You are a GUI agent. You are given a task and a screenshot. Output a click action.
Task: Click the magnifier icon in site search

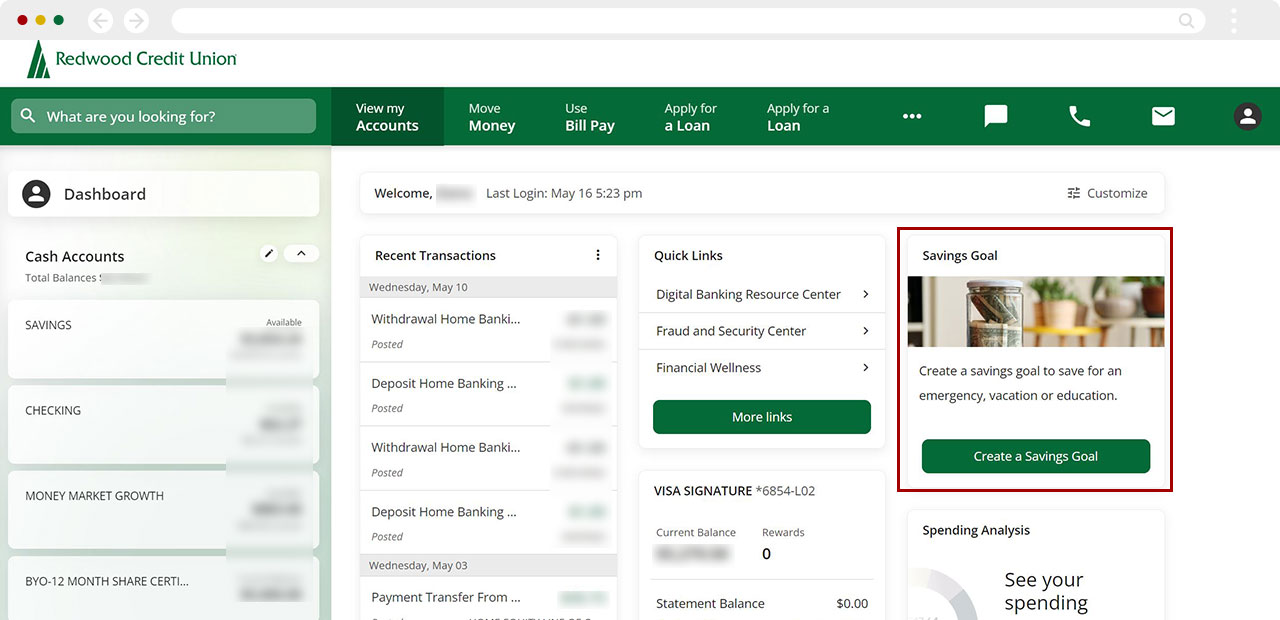point(28,116)
